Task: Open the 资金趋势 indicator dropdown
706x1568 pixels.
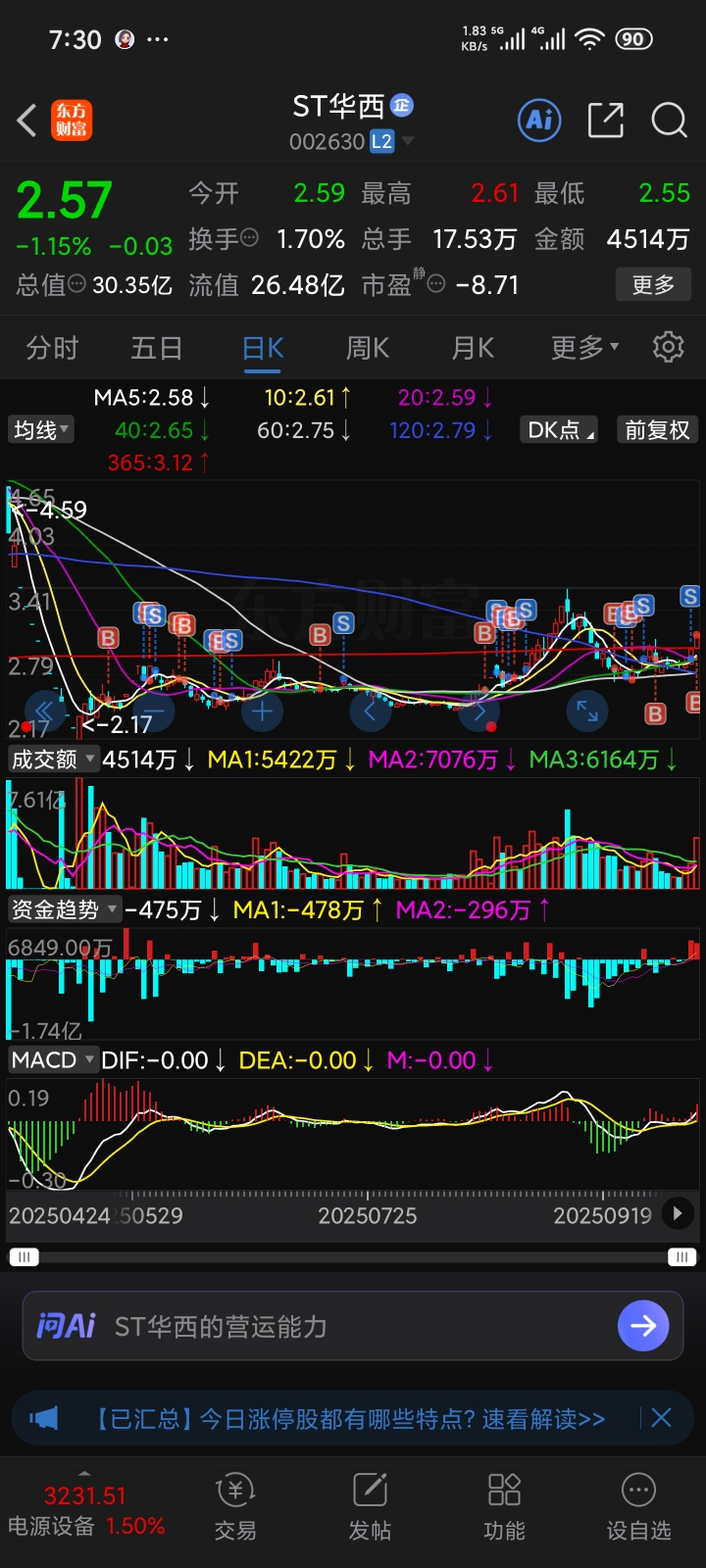Action: 64,910
